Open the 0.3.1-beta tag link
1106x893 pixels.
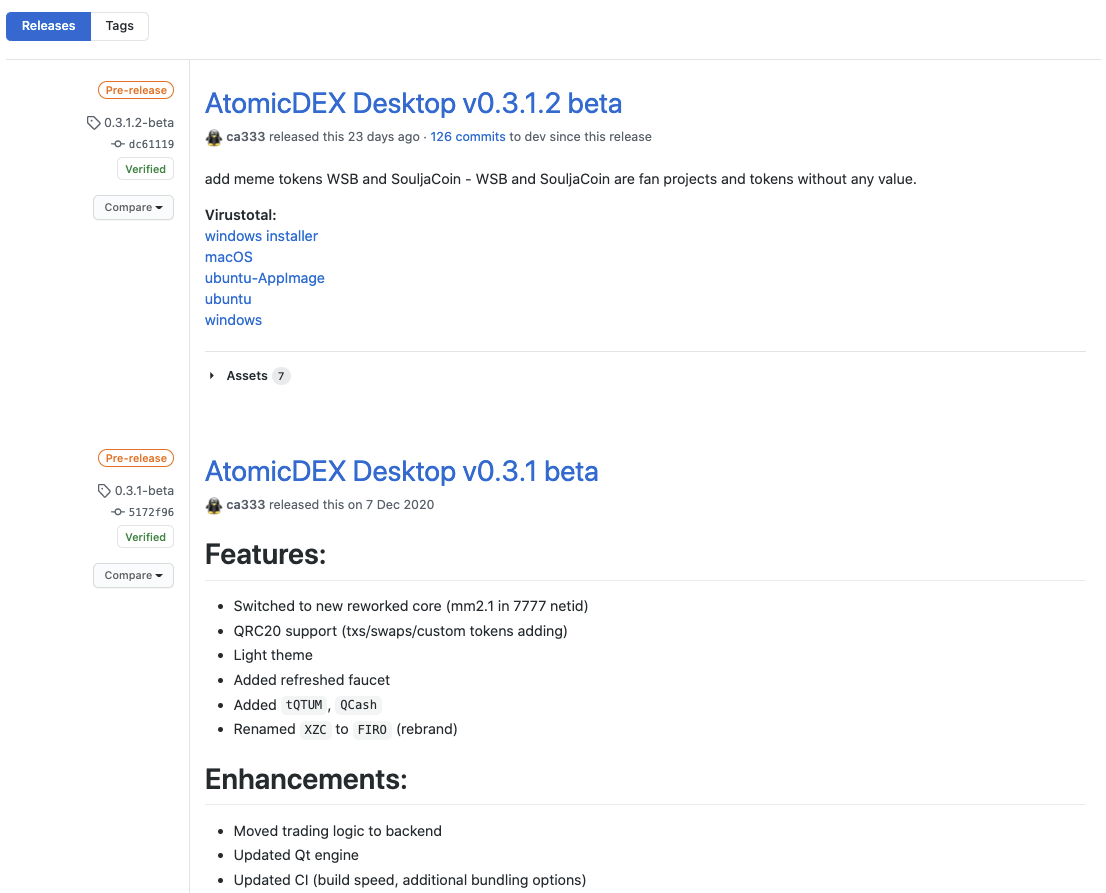[145, 491]
